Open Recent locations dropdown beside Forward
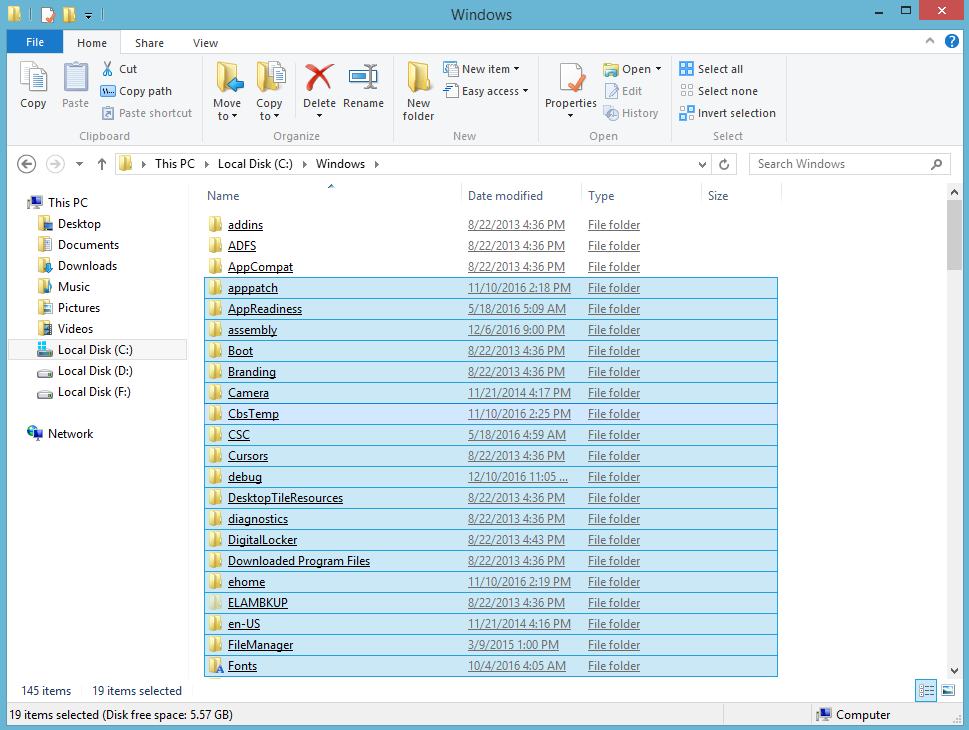The height and width of the screenshot is (730, 969). tap(79, 164)
